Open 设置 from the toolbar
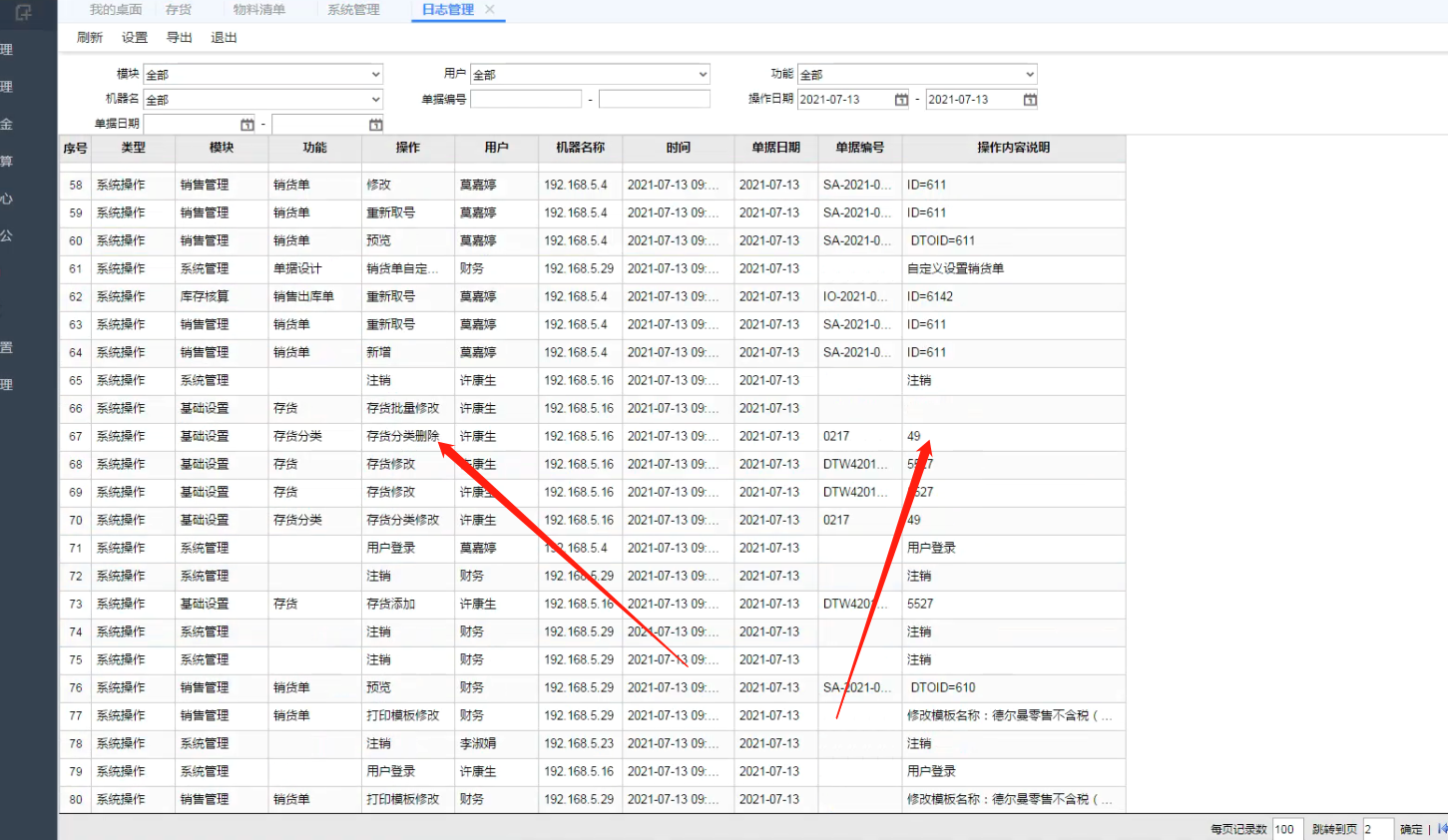Image resolution: width=1448 pixels, height=840 pixels. [x=135, y=38]
